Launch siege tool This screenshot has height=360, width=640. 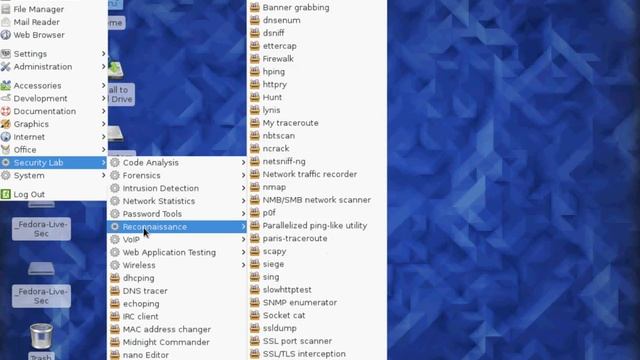[x=317, y=264]
